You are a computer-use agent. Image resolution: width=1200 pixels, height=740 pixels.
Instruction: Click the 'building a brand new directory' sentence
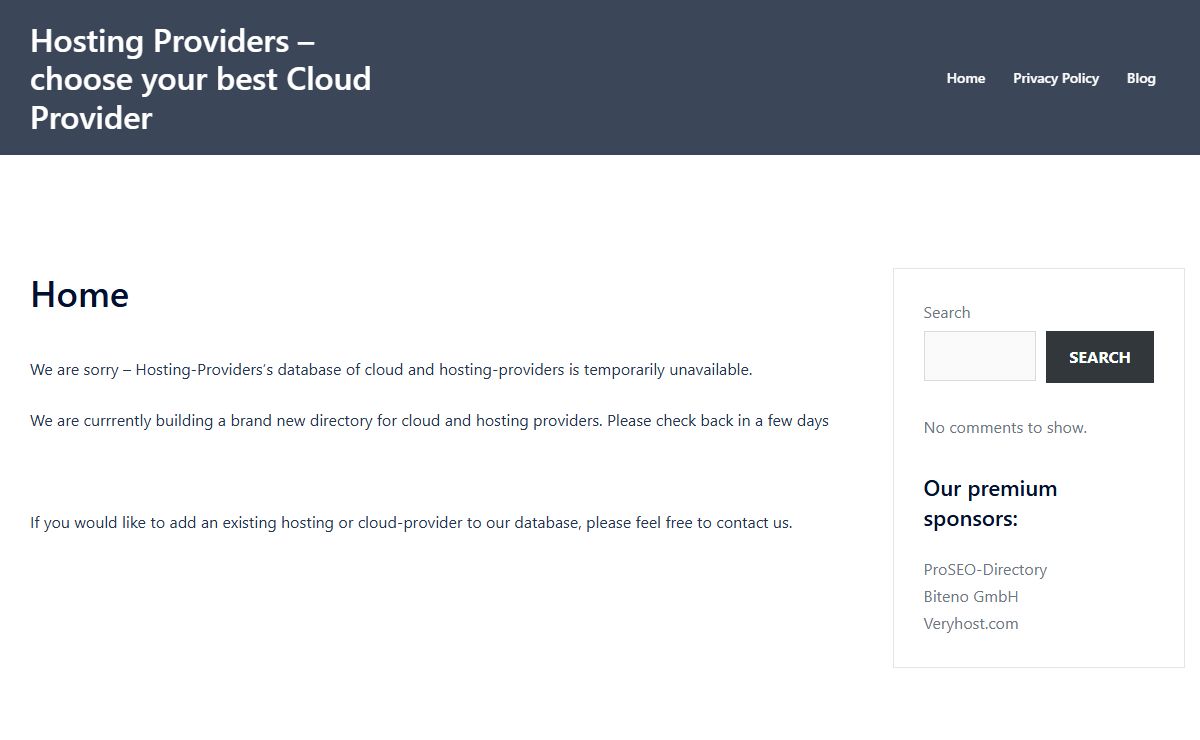click(x=429, y=421)
